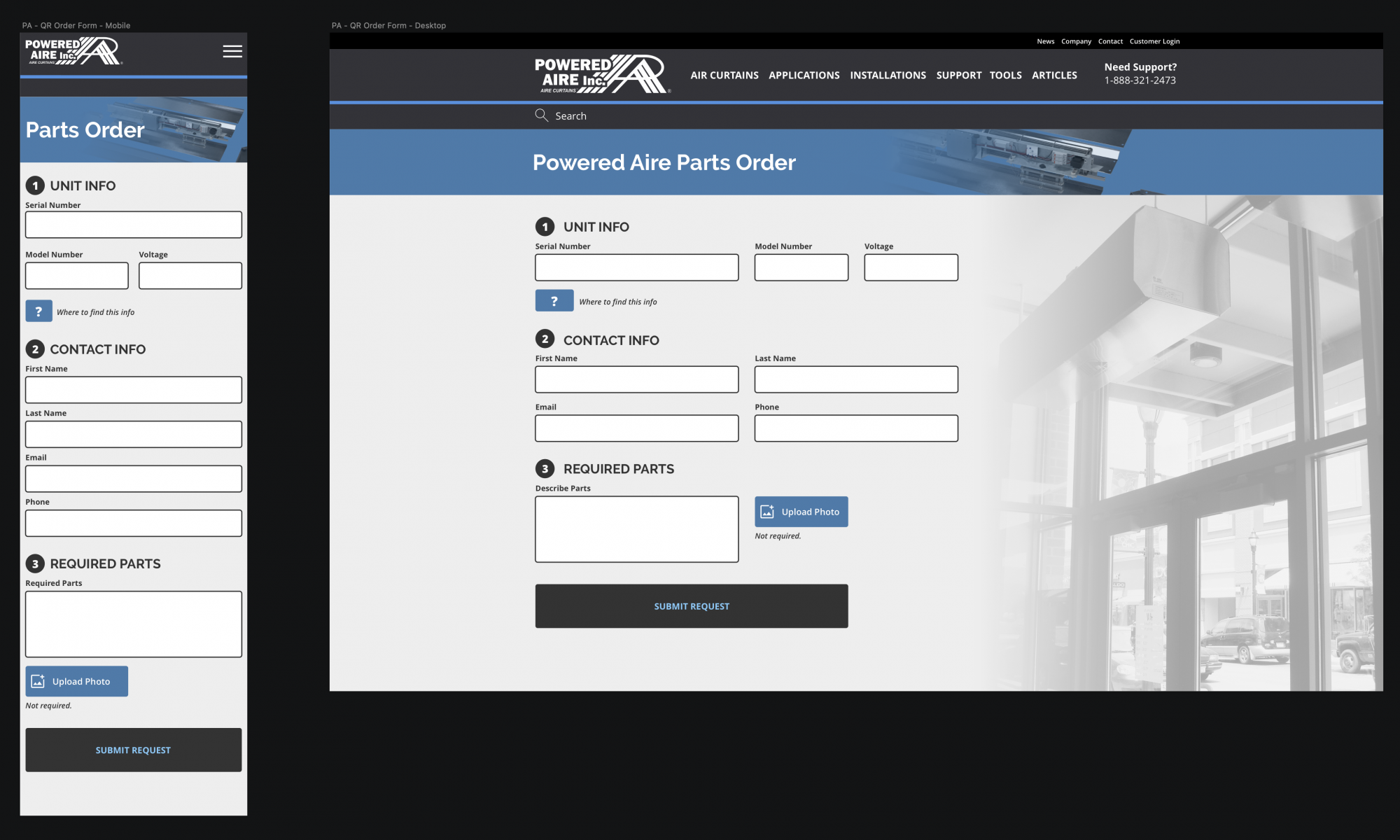Click the question mark help button on mobile
The width and height of the screenshot is (1400, 840).
click(x=39, y=311)
